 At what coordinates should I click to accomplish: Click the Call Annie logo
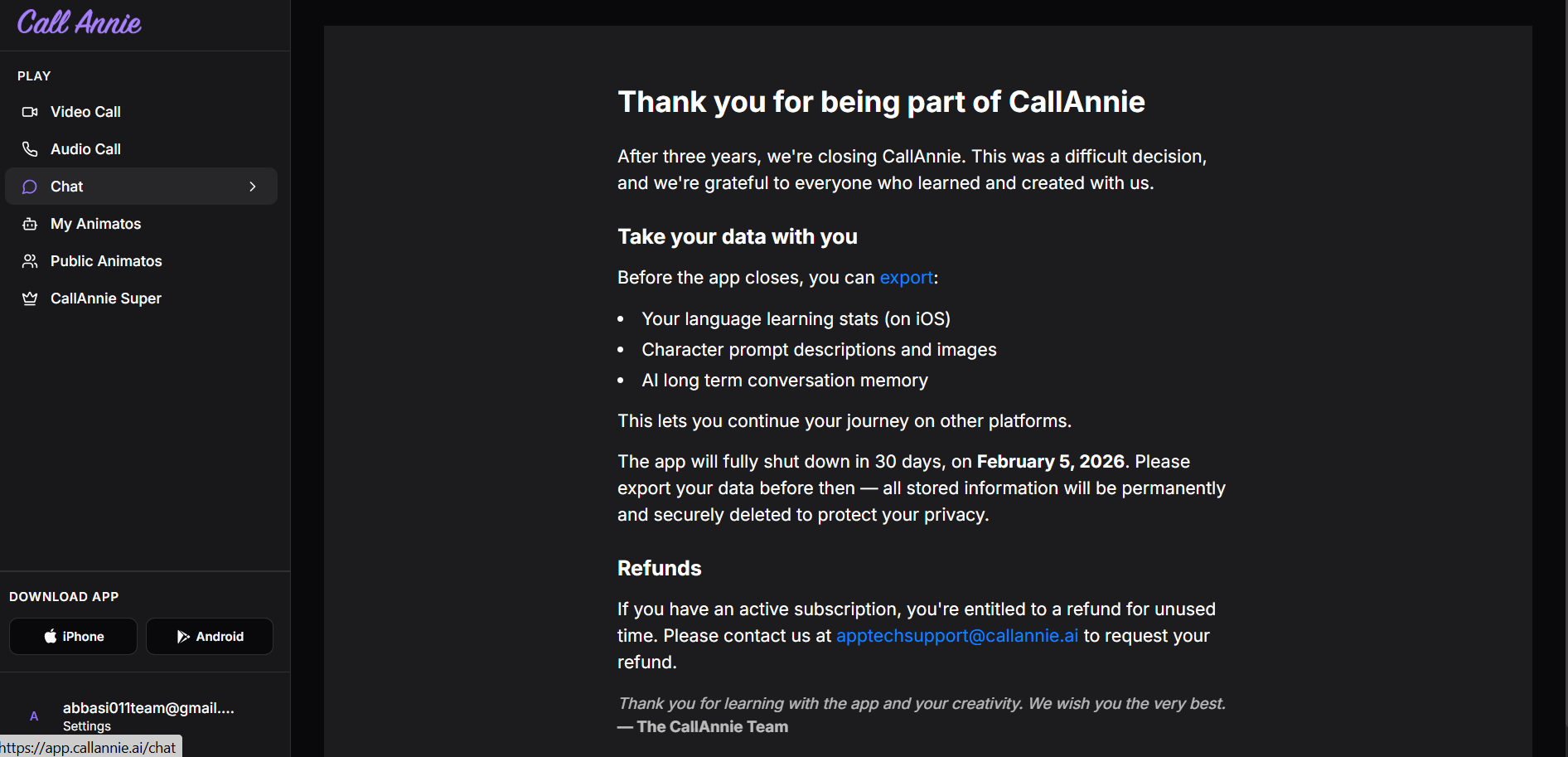tap(80, 22)
